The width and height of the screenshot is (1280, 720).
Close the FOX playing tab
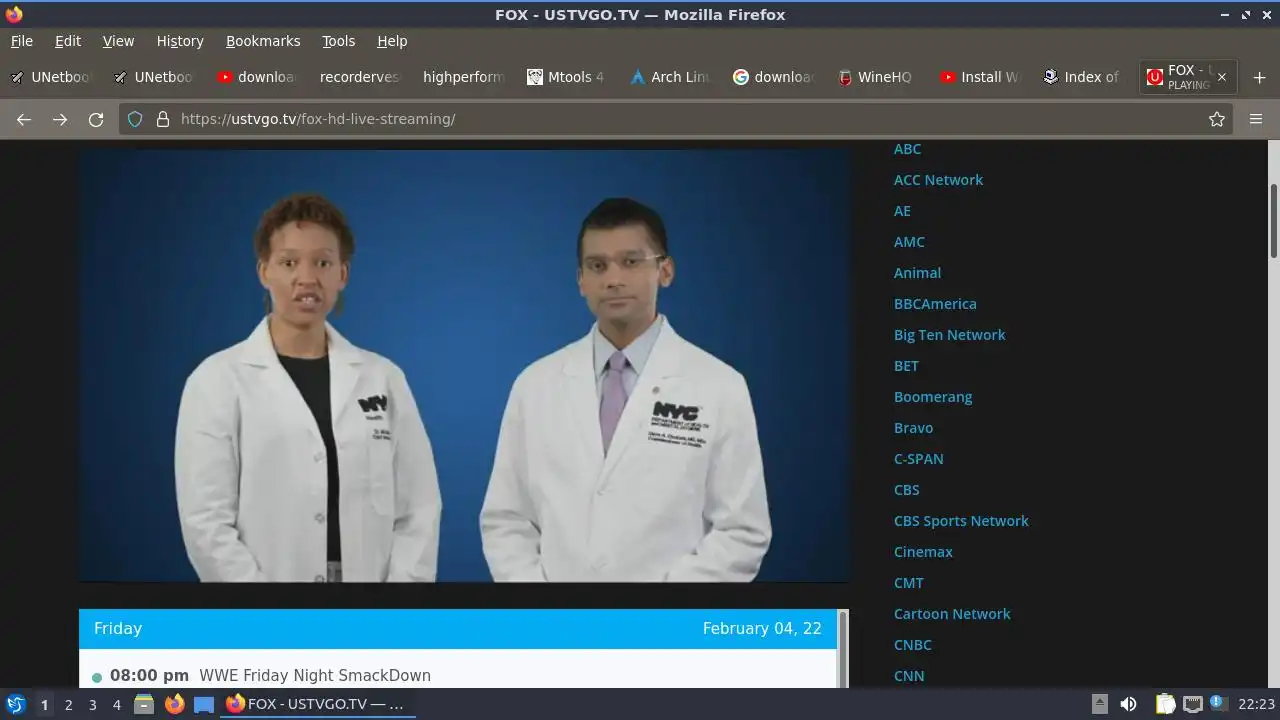[x=1221, y=77]
